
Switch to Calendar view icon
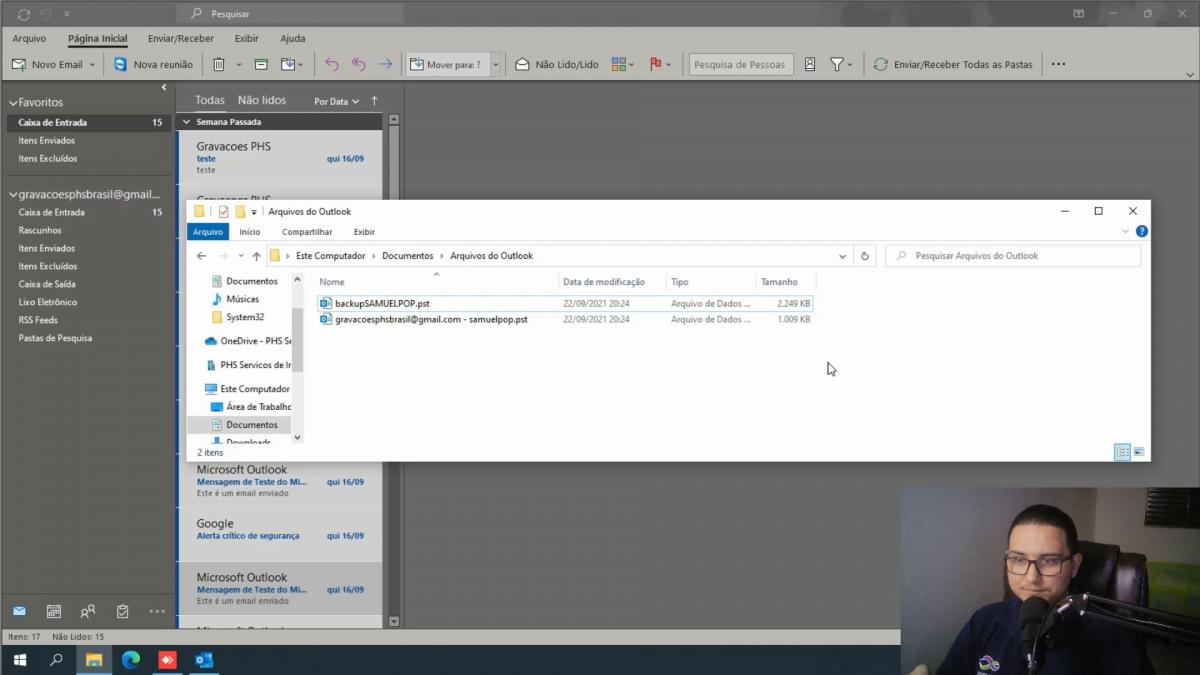(54, 611)
